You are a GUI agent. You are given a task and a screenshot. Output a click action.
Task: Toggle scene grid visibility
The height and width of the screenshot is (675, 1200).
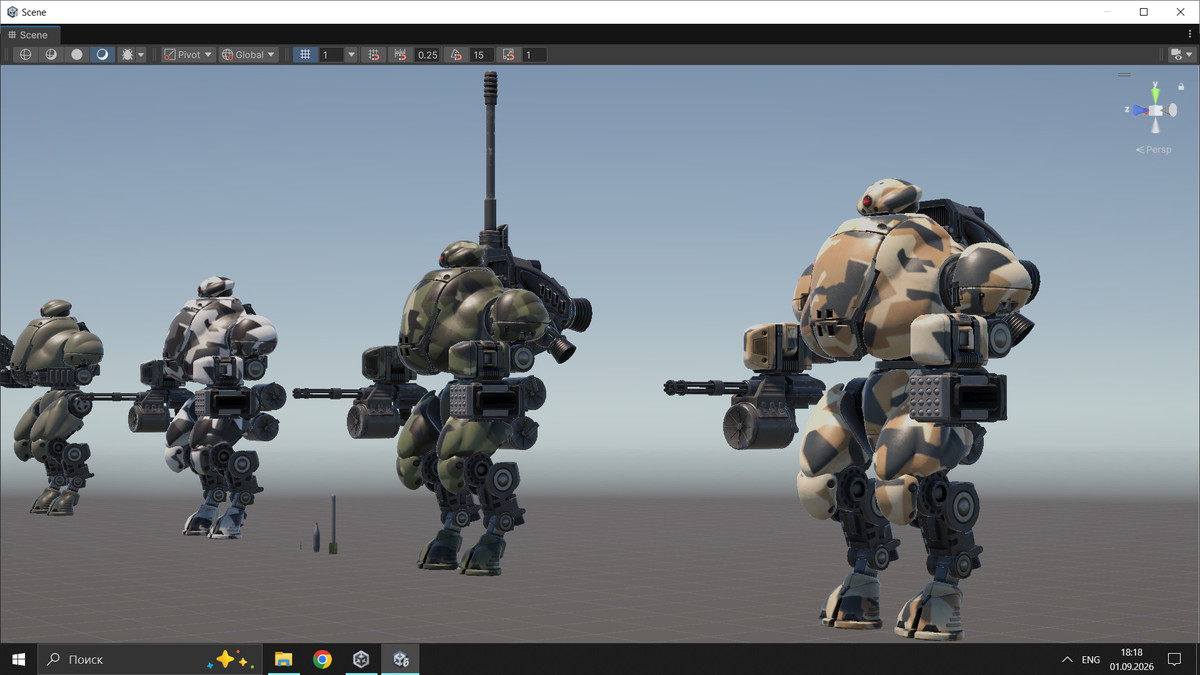click(306, 55)
